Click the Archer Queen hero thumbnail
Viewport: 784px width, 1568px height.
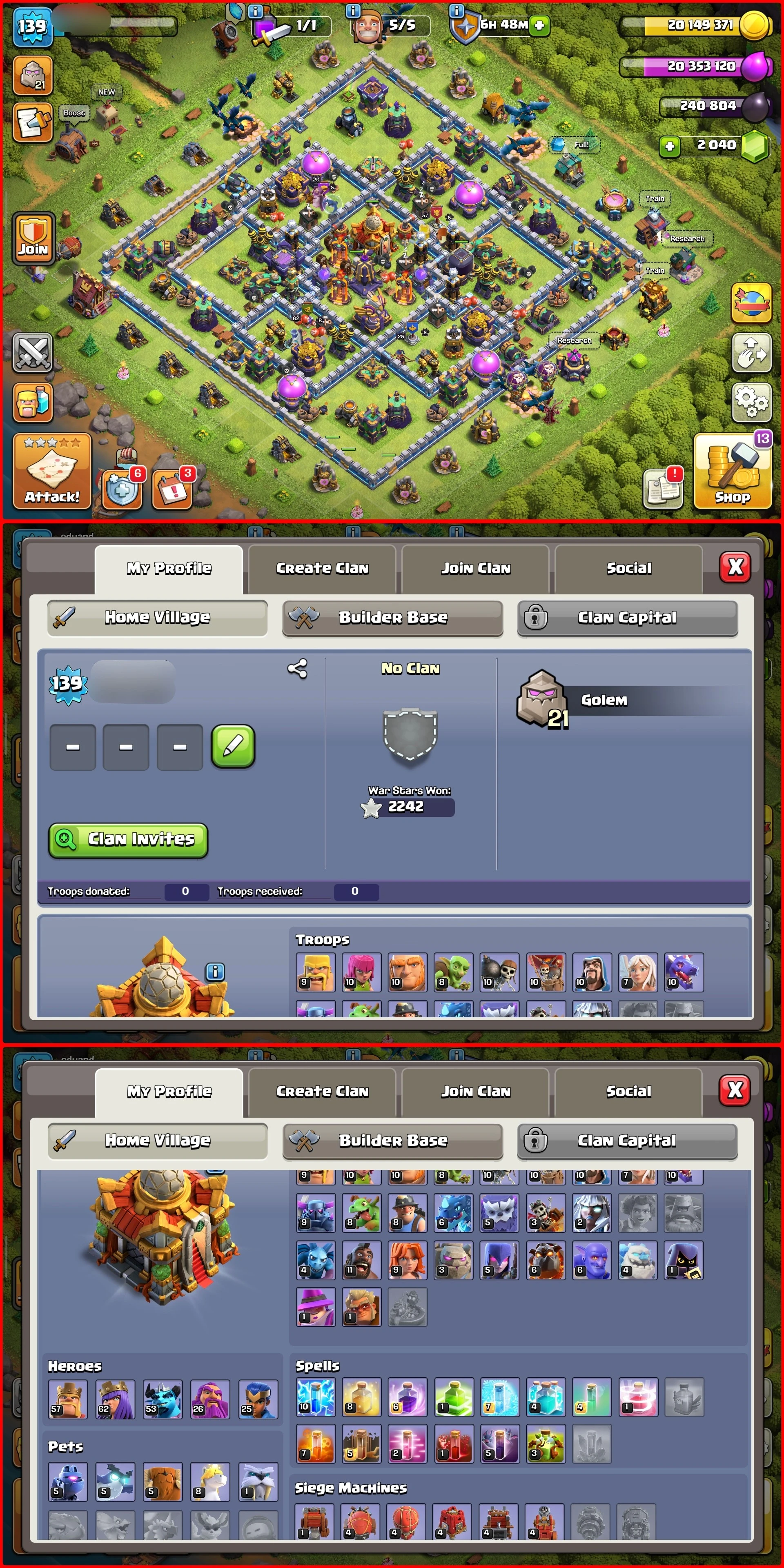tap(115, 1399)
